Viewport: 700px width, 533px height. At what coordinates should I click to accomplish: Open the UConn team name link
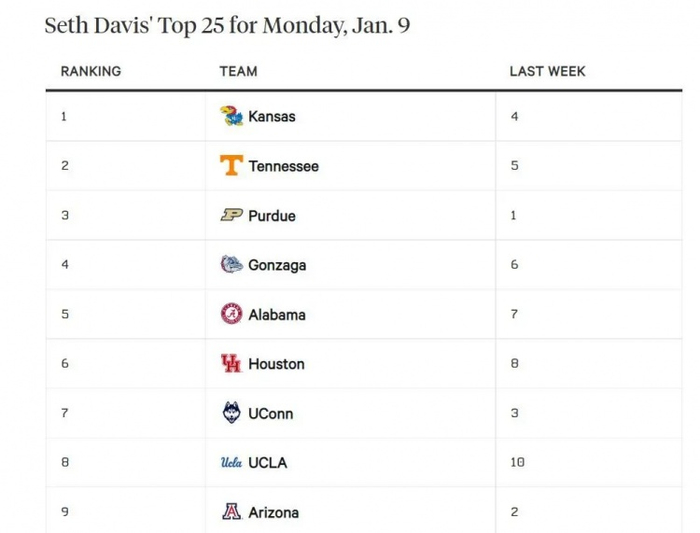pos(271,413)
